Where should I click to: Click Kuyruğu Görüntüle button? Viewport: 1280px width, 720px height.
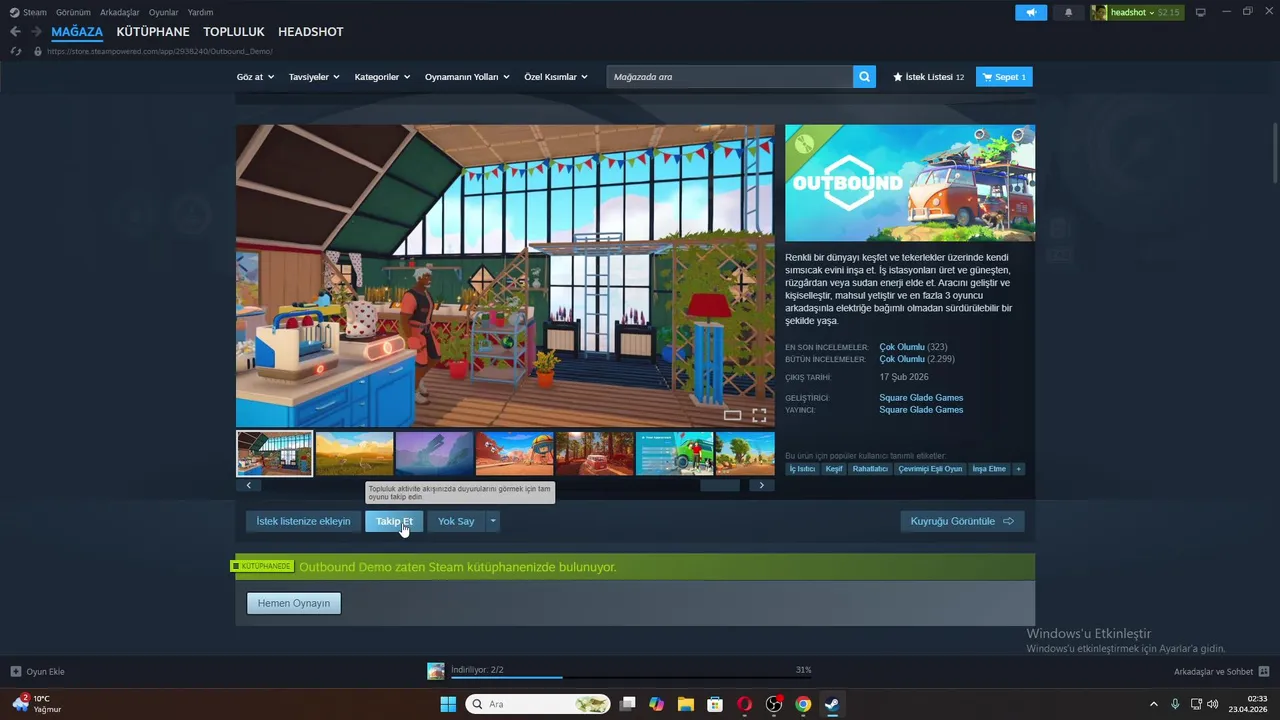click(x=962, y=521)
